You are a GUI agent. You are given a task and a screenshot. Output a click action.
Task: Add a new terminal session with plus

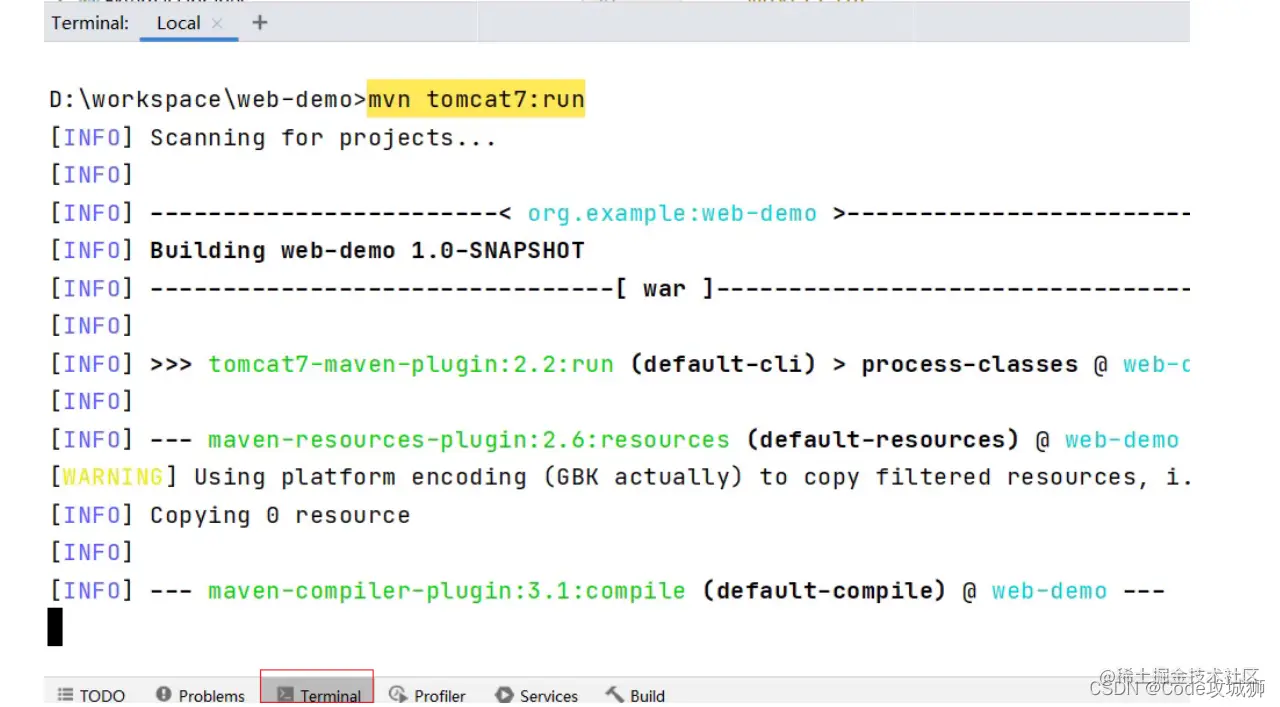[260, 22]
